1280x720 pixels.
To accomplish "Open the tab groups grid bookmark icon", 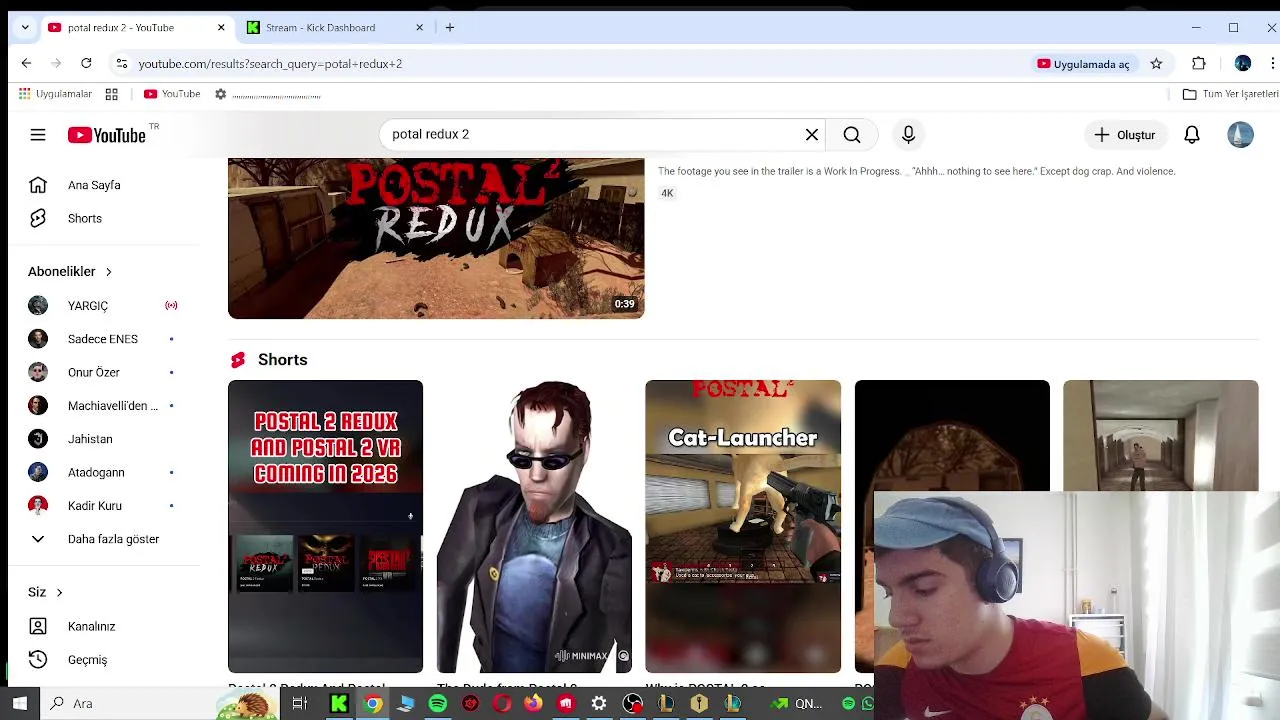I will point(112,94).
